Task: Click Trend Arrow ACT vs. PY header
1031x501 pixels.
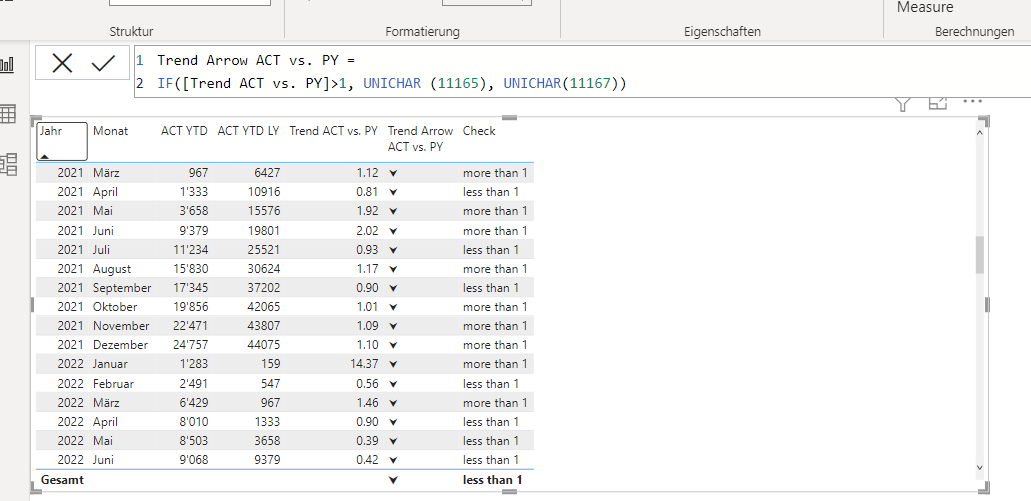Action: click(x=420, y=139)
